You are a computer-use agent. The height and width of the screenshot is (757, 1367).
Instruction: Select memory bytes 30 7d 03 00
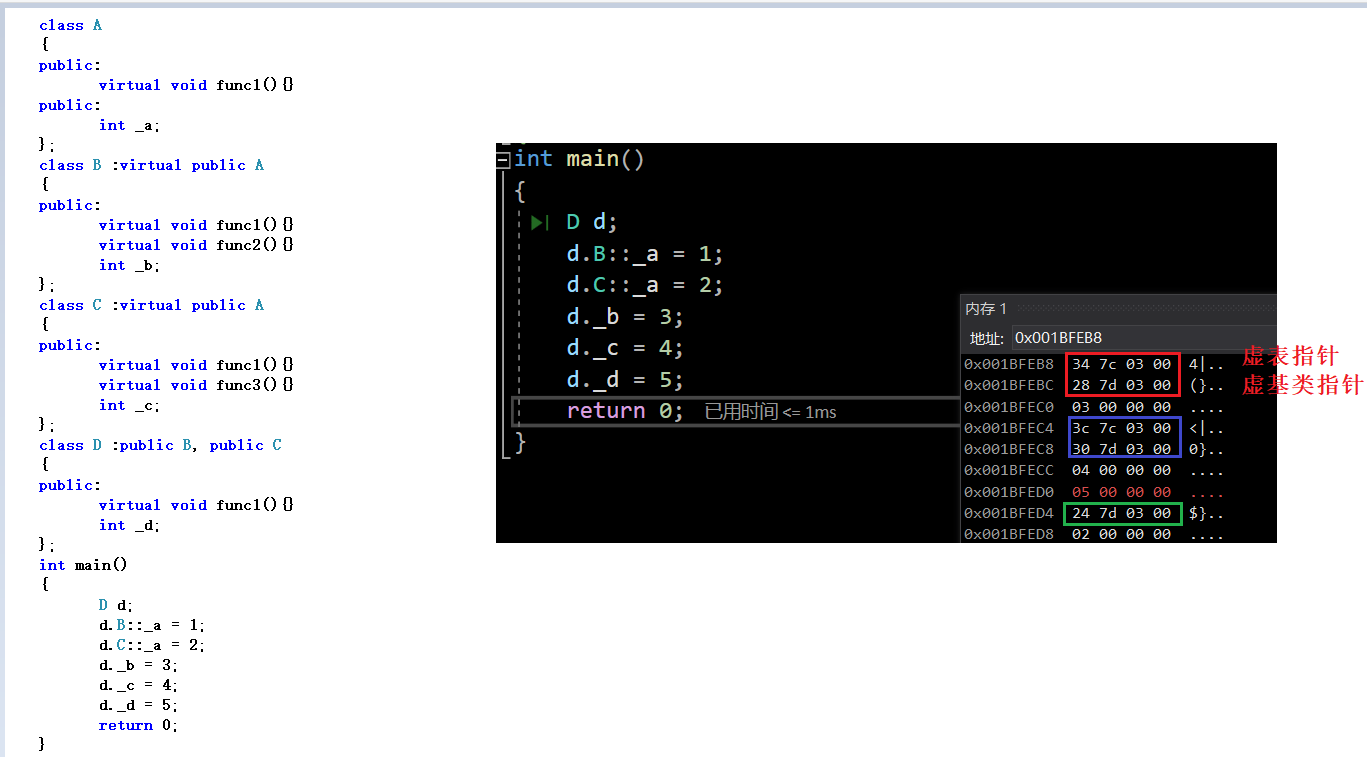[1121, 449]
